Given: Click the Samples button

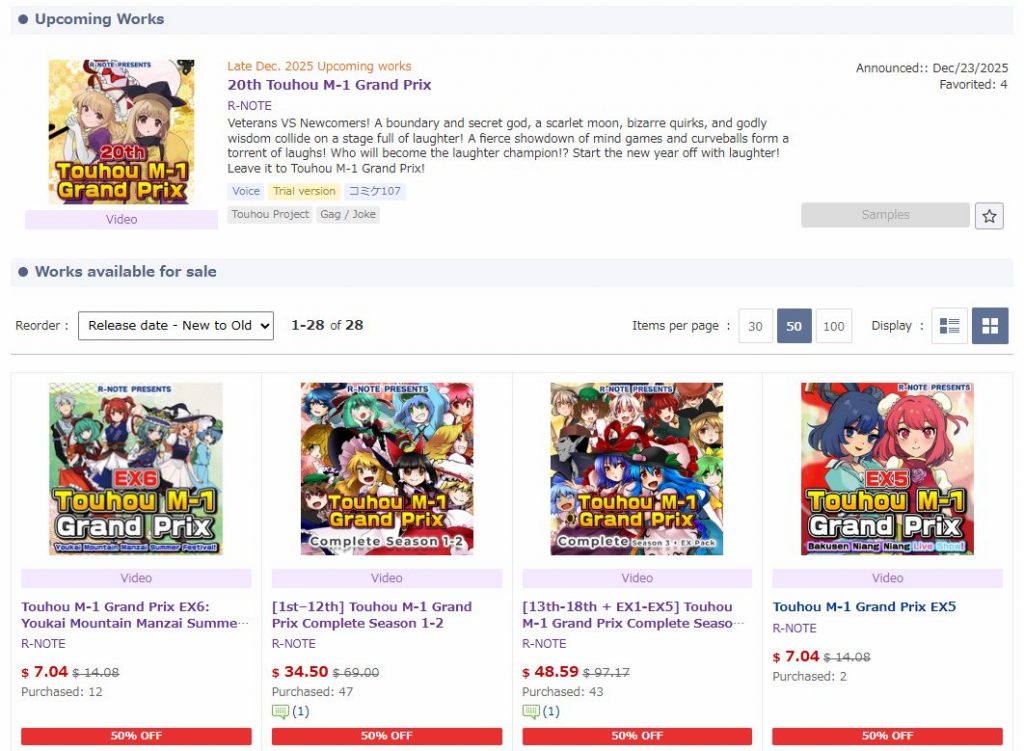Looking at the screenshot, I should coord(885,215).
